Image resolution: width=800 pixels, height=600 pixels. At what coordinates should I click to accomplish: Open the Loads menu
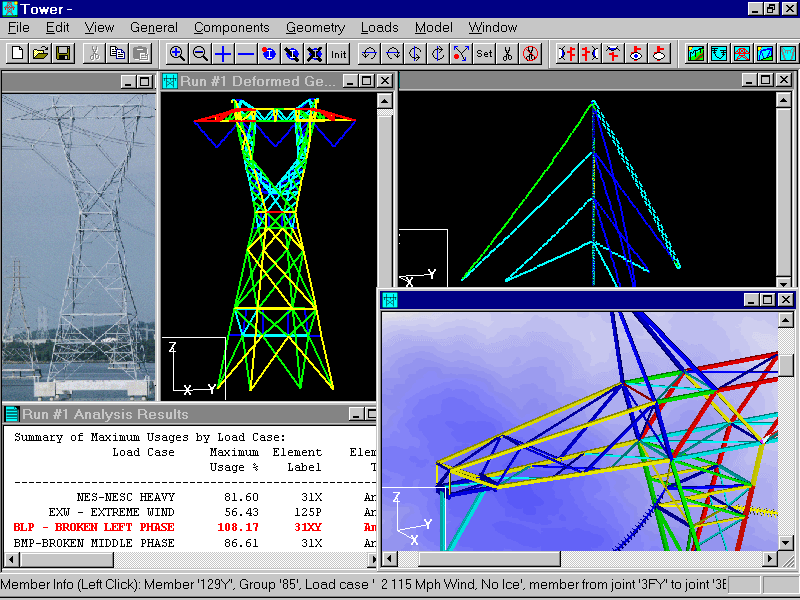379,28
